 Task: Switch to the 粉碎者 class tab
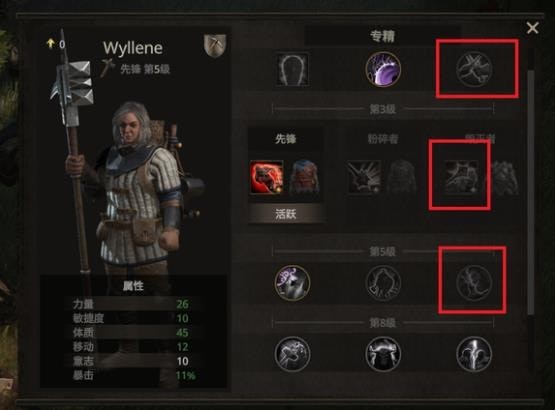(x=383, y=139)
